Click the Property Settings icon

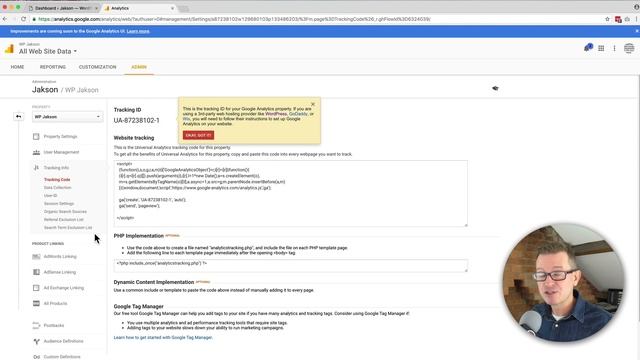coord(36,136)
